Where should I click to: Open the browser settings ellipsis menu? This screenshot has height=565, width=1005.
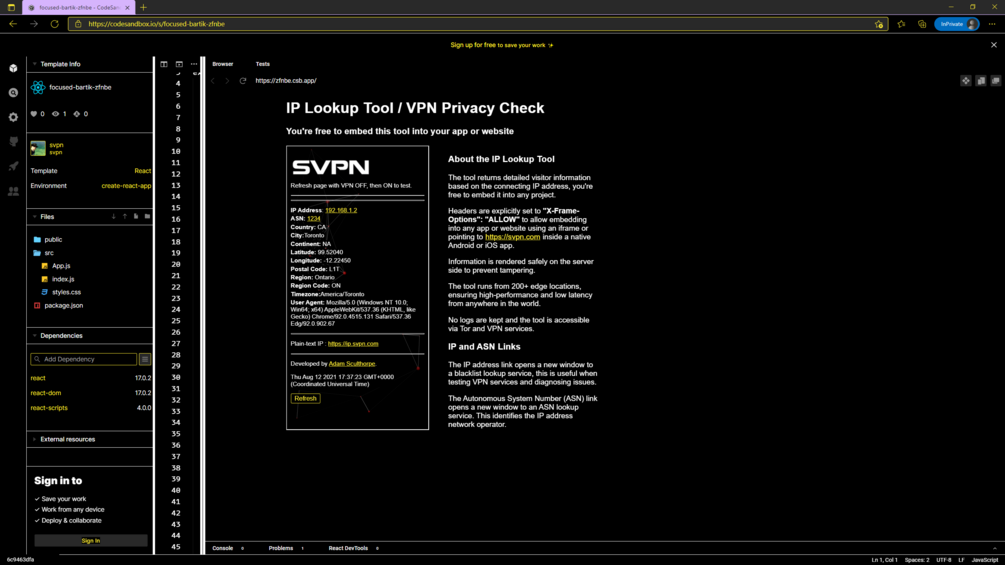pos(992,24)
